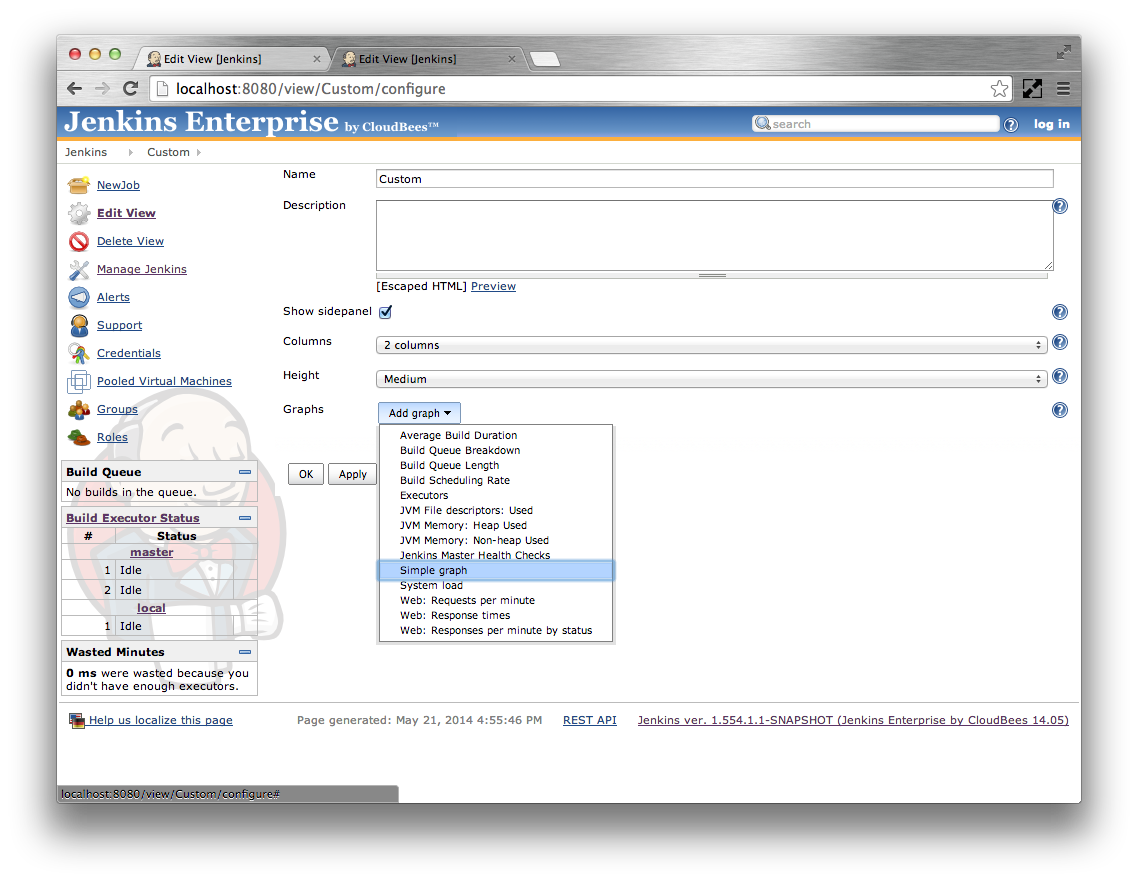
Task: Open the Preview link under Description
Action: tap(494, 287)
